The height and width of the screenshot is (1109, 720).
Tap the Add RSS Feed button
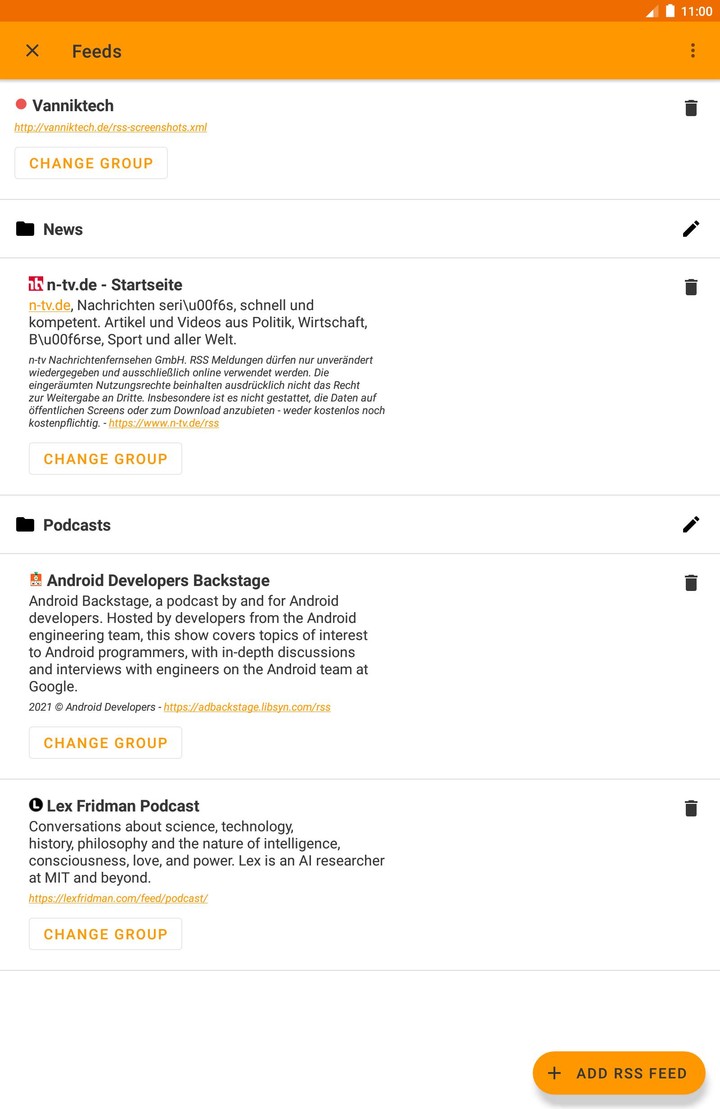(619, 1073)
